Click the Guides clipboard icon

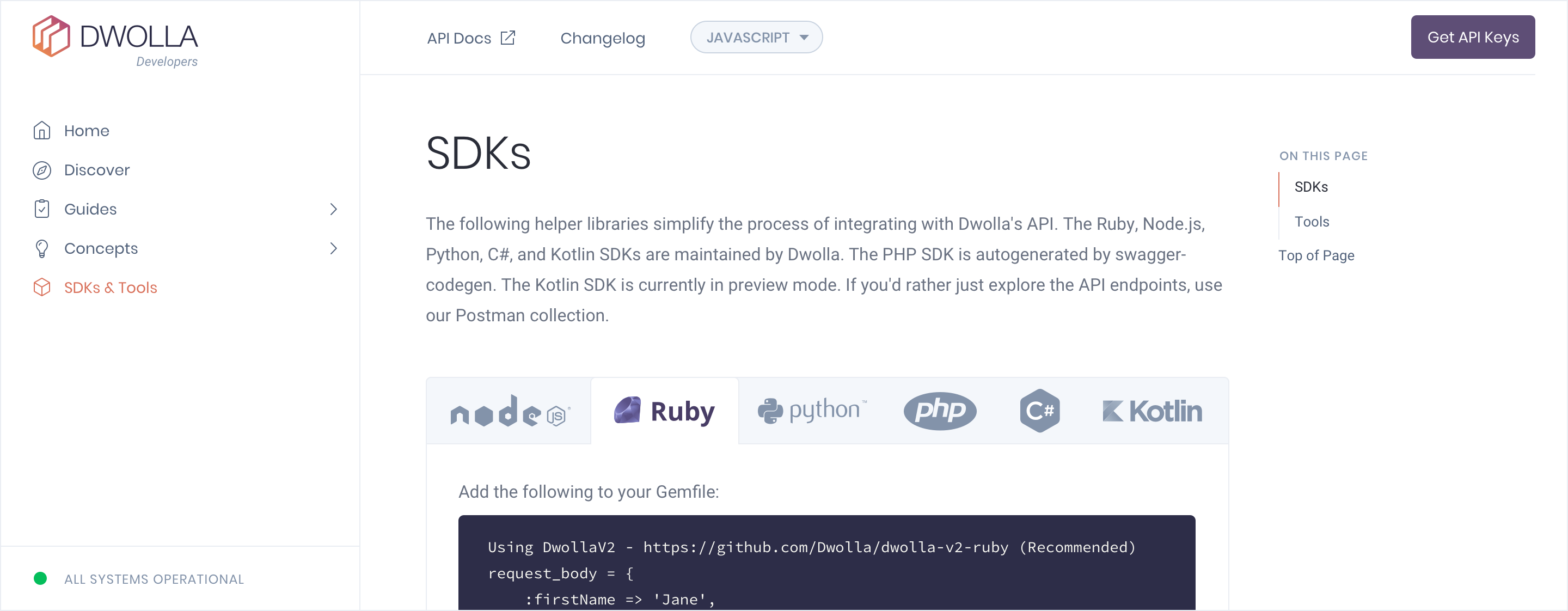tap(41, 209)
